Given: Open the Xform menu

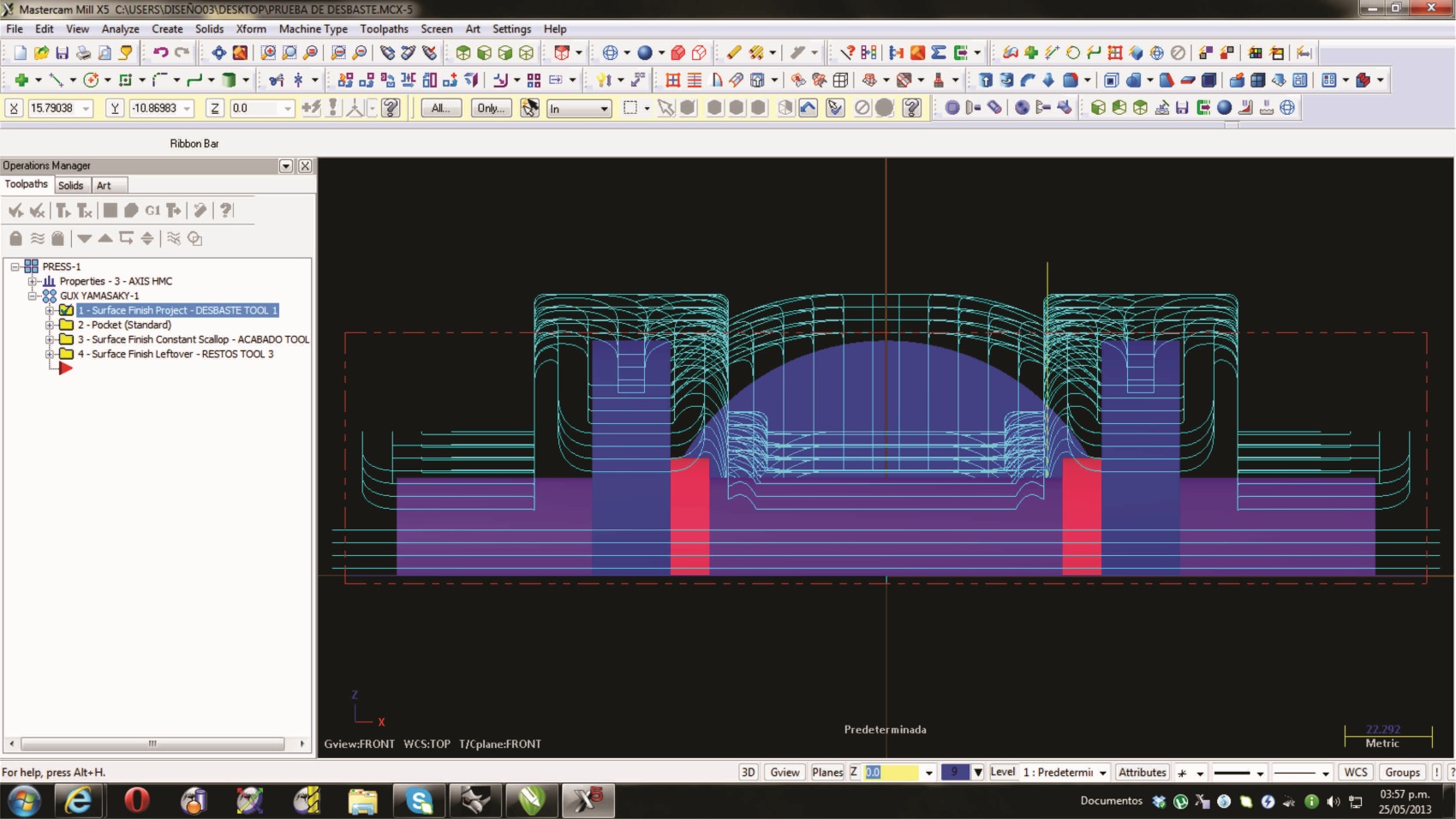Looking at the screenshot, I should tap(251, 28).
